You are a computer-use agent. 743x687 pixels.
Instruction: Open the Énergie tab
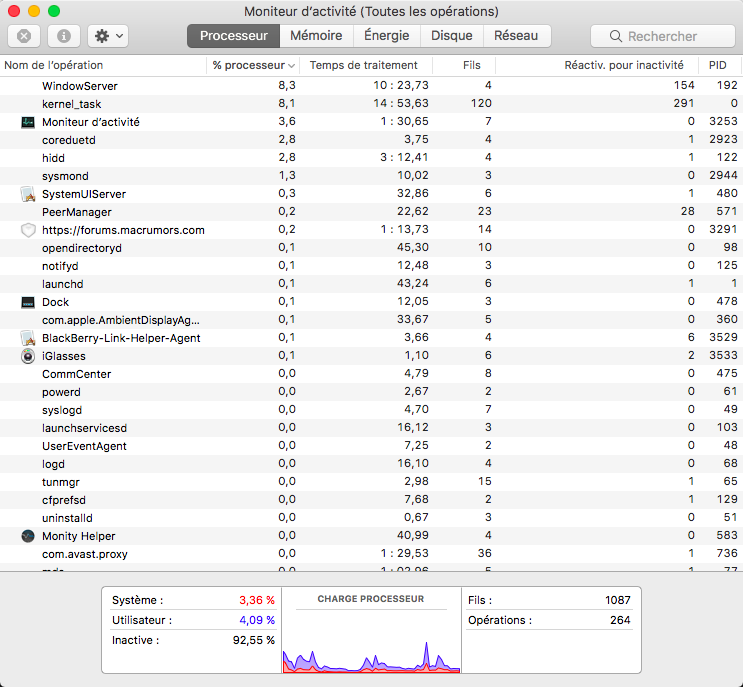[x=387, y=36]
